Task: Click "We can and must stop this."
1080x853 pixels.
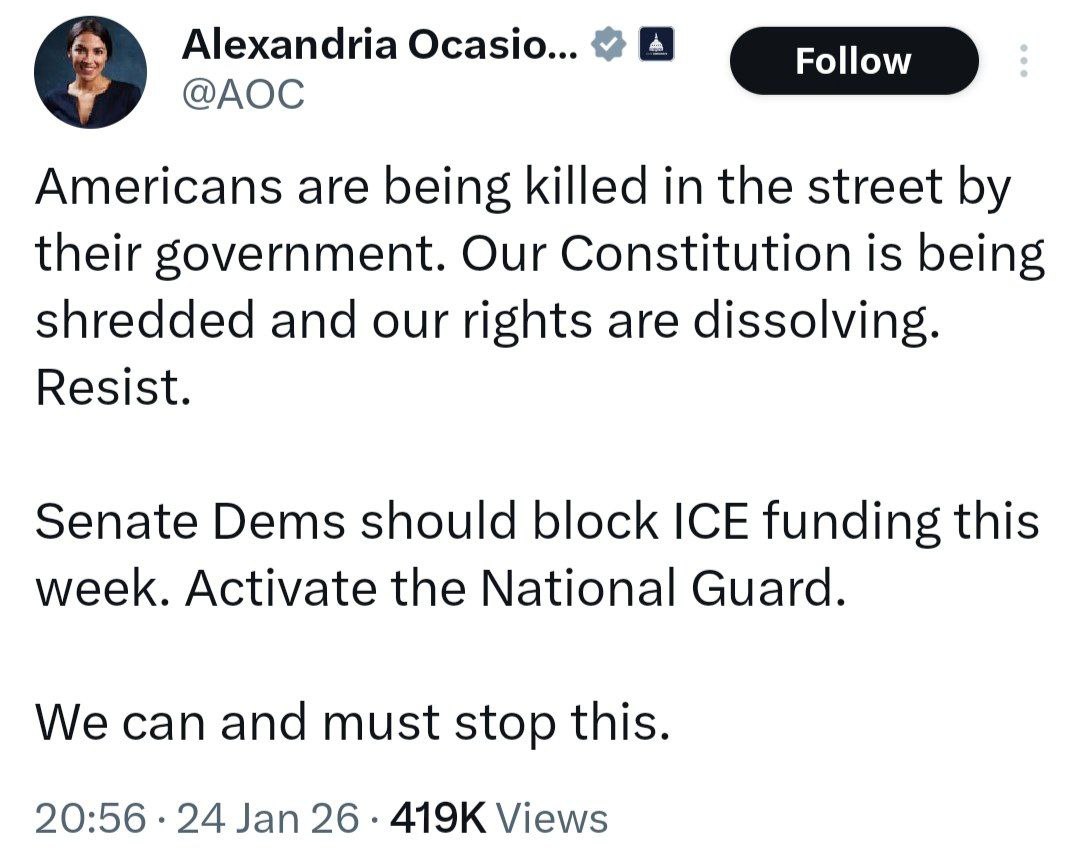Action: click(x=352, y=722)
